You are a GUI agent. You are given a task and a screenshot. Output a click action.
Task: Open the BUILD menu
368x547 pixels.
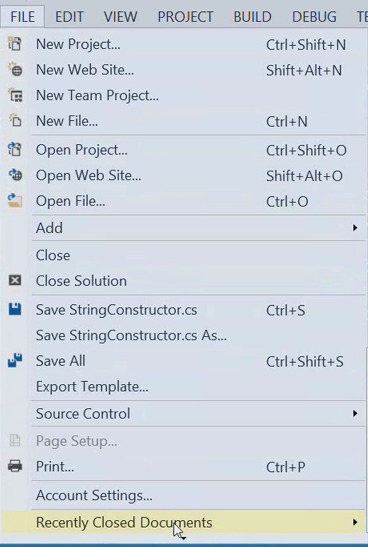253,17
